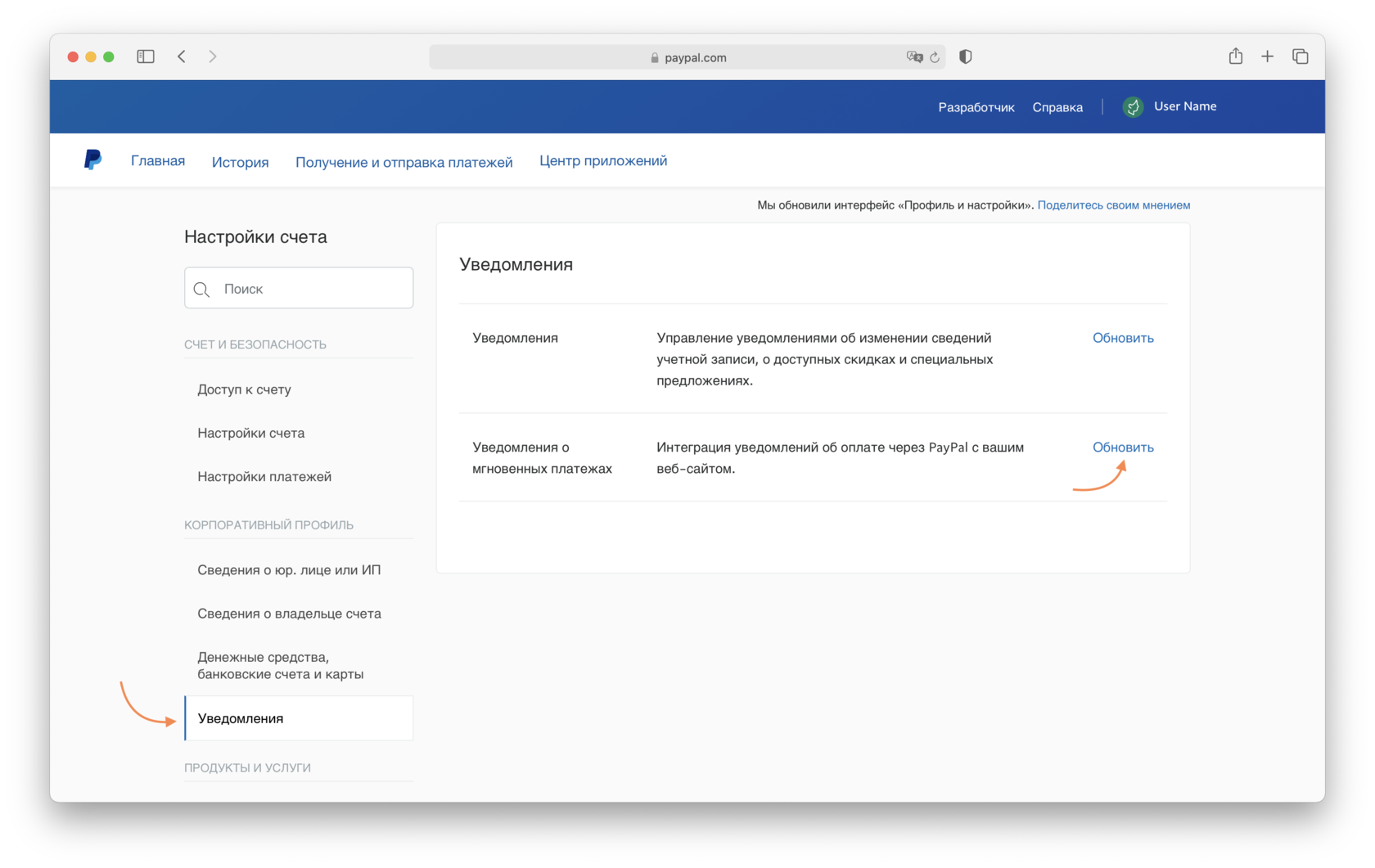Select Уведомления in the sidebar
1375x868 pixels.
[299, 718]
